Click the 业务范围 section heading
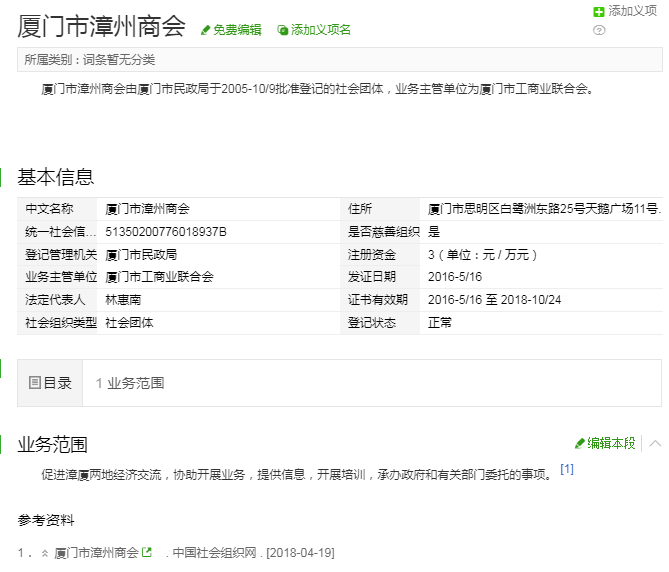Screen dimensions: 669x572 [52, 445]
